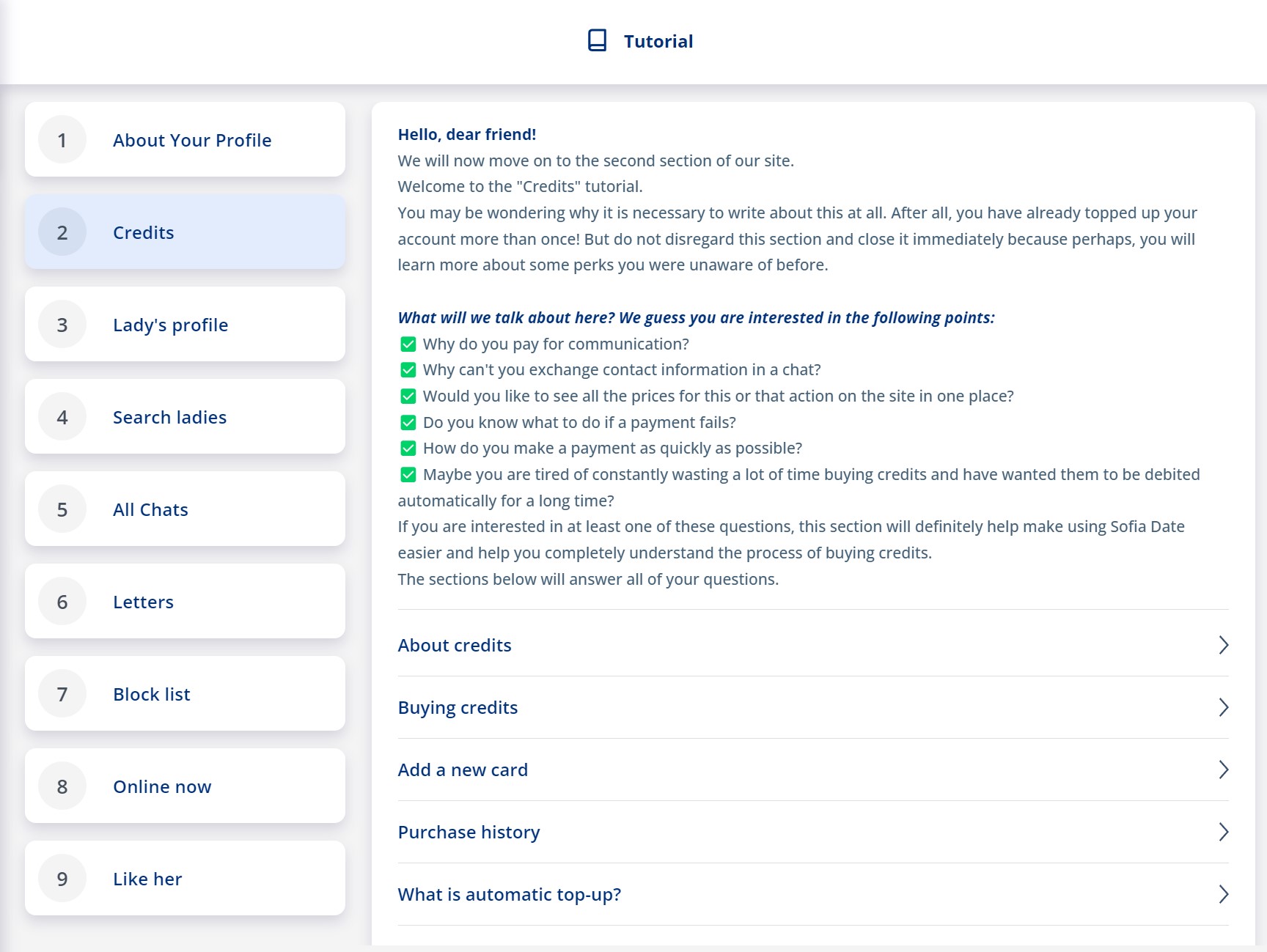1267x952 pixels.
Task: Click the Tutorial book icon
Action: pos(597,40)
